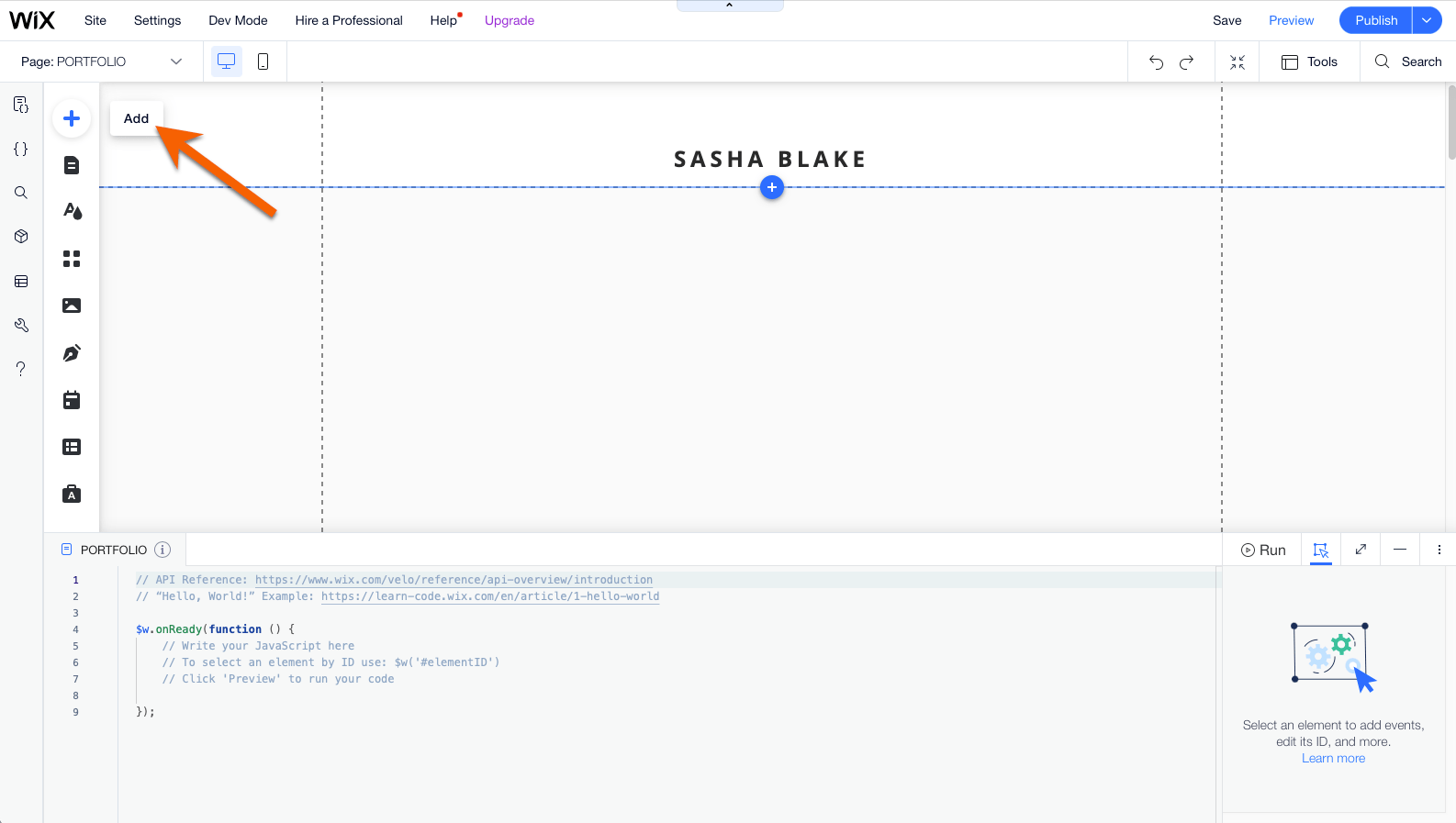This screenshot has width=1456, height=823.
Task: Open the Learn more link
Action: (1334, 758)
